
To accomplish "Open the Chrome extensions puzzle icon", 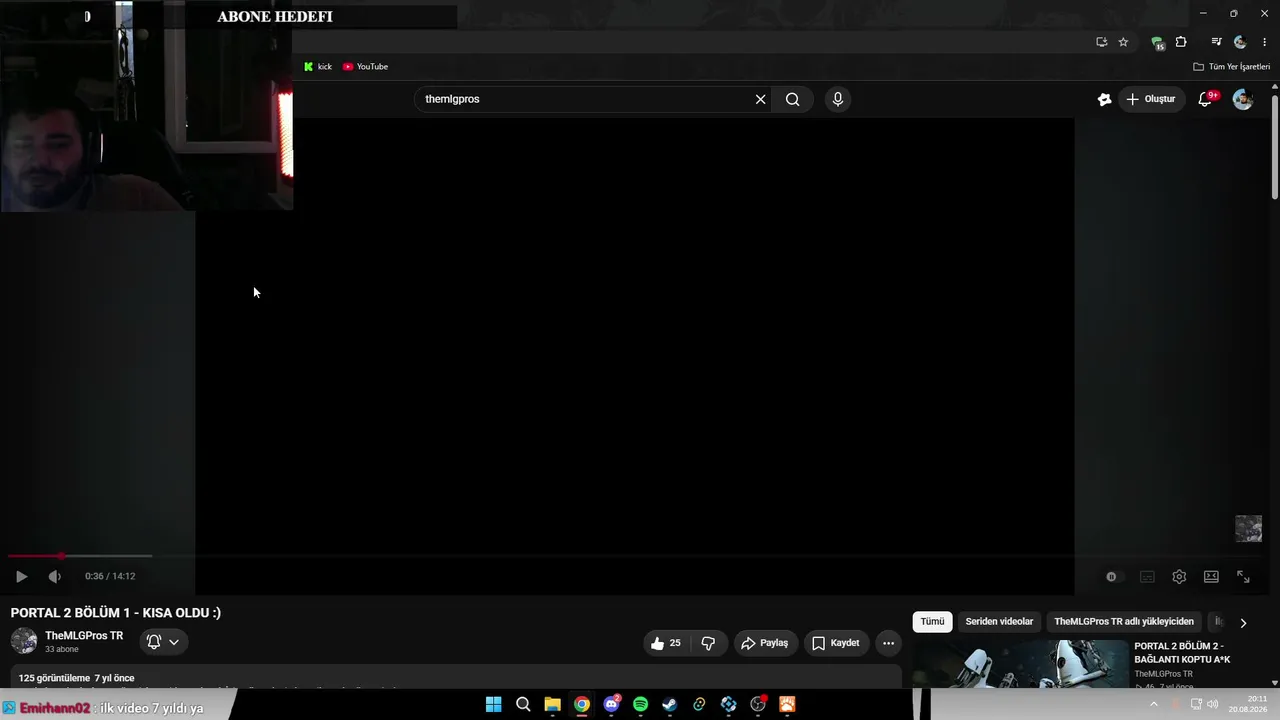I will coord(1181,42).
